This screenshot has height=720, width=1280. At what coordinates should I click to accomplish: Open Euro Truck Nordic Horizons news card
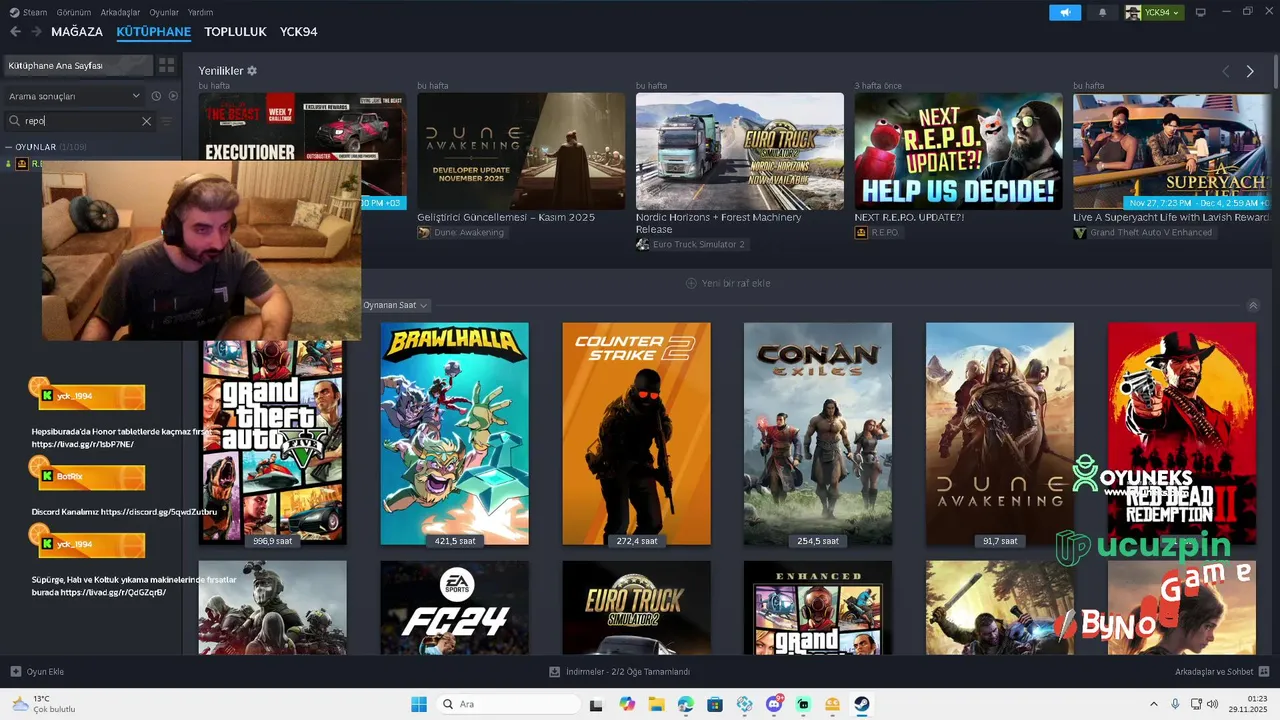(740, 151)
